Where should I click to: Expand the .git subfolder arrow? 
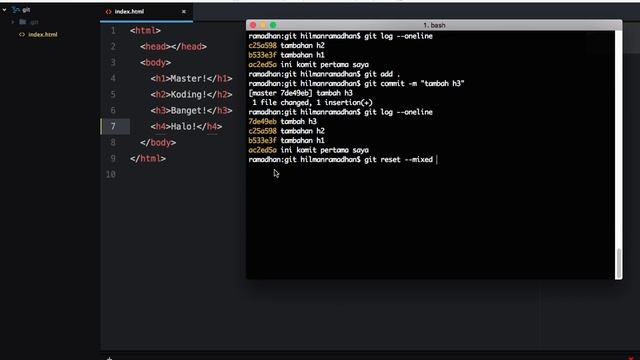(x=13, y=22)
